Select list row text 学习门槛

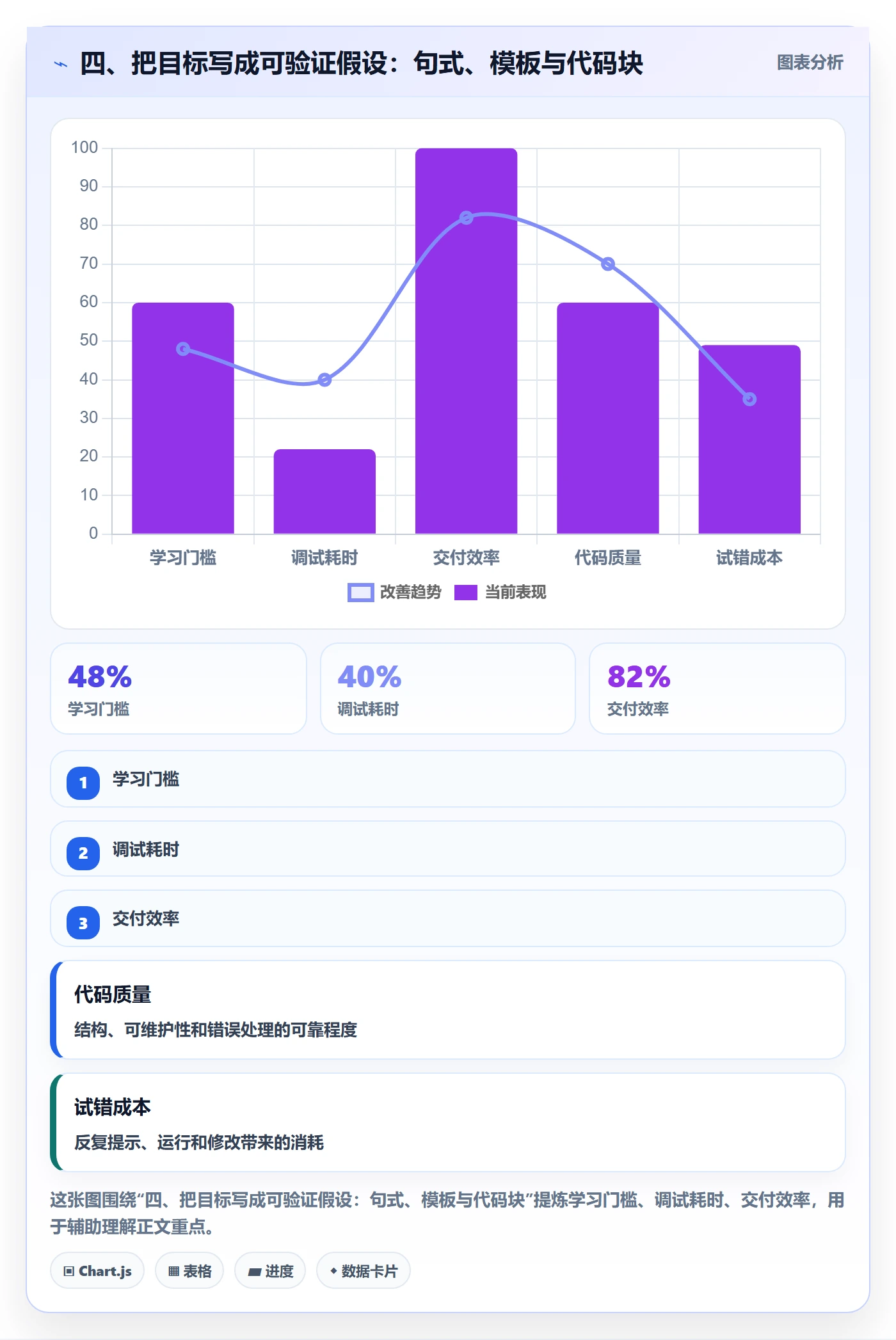[146, 779]
